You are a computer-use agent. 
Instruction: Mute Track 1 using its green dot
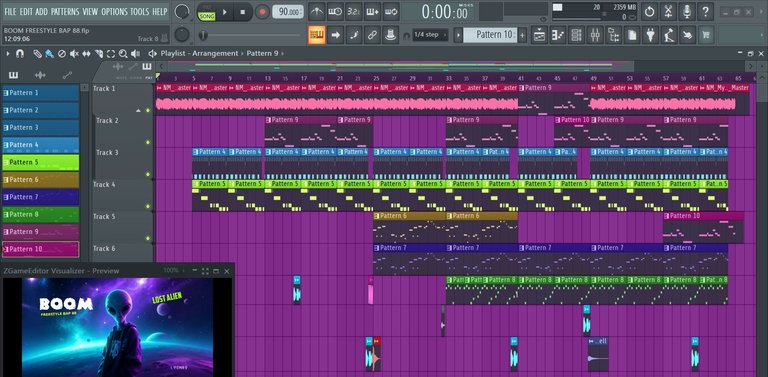(148, 111)
